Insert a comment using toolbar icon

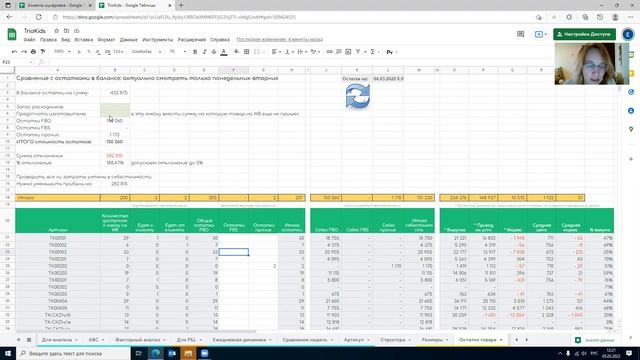pyautogui.click(x=339, y=52)
